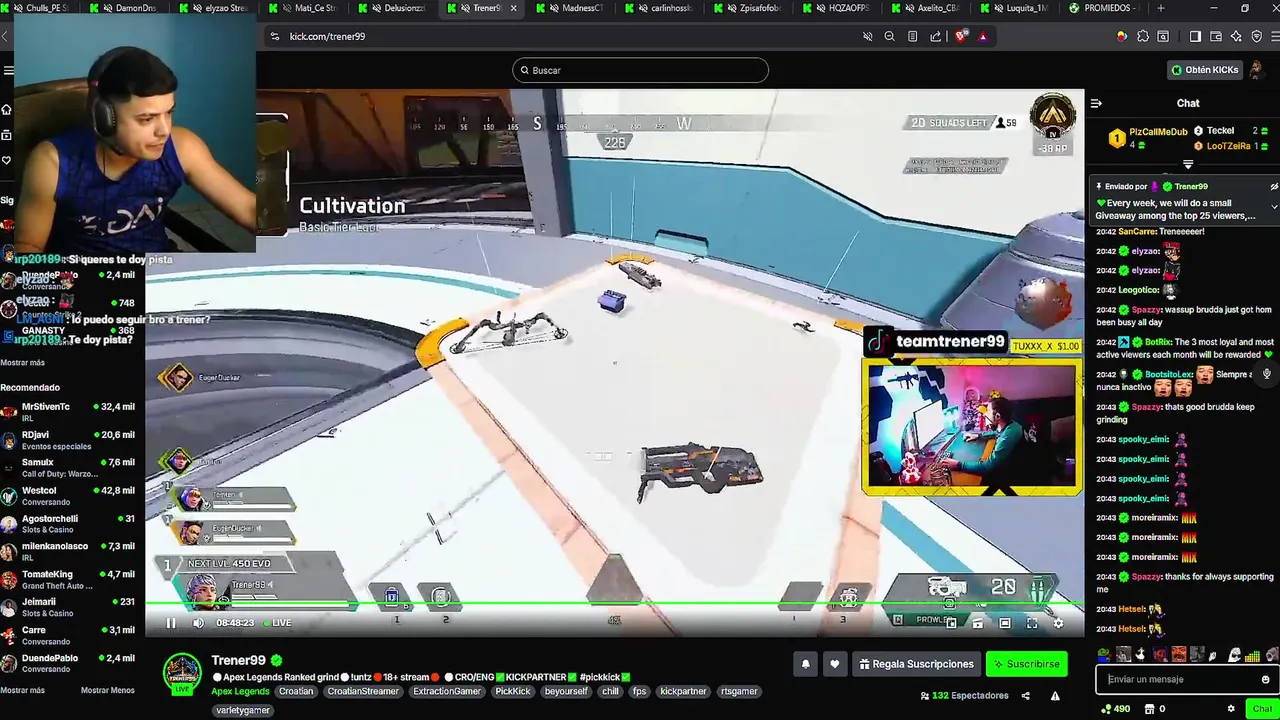Toggle the browser sidebar panel
The width and height of the screenshot is (1280, 720).
click(x=1195, y=36)
